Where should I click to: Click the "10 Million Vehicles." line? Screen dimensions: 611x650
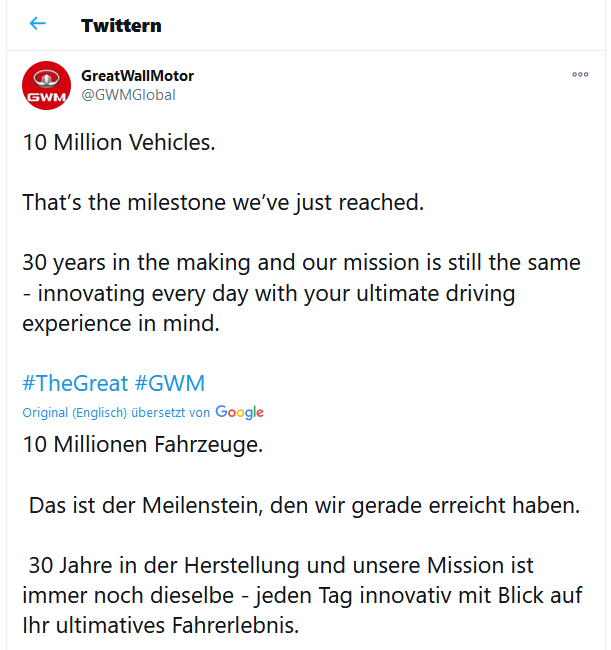click(x=119, y=142)
